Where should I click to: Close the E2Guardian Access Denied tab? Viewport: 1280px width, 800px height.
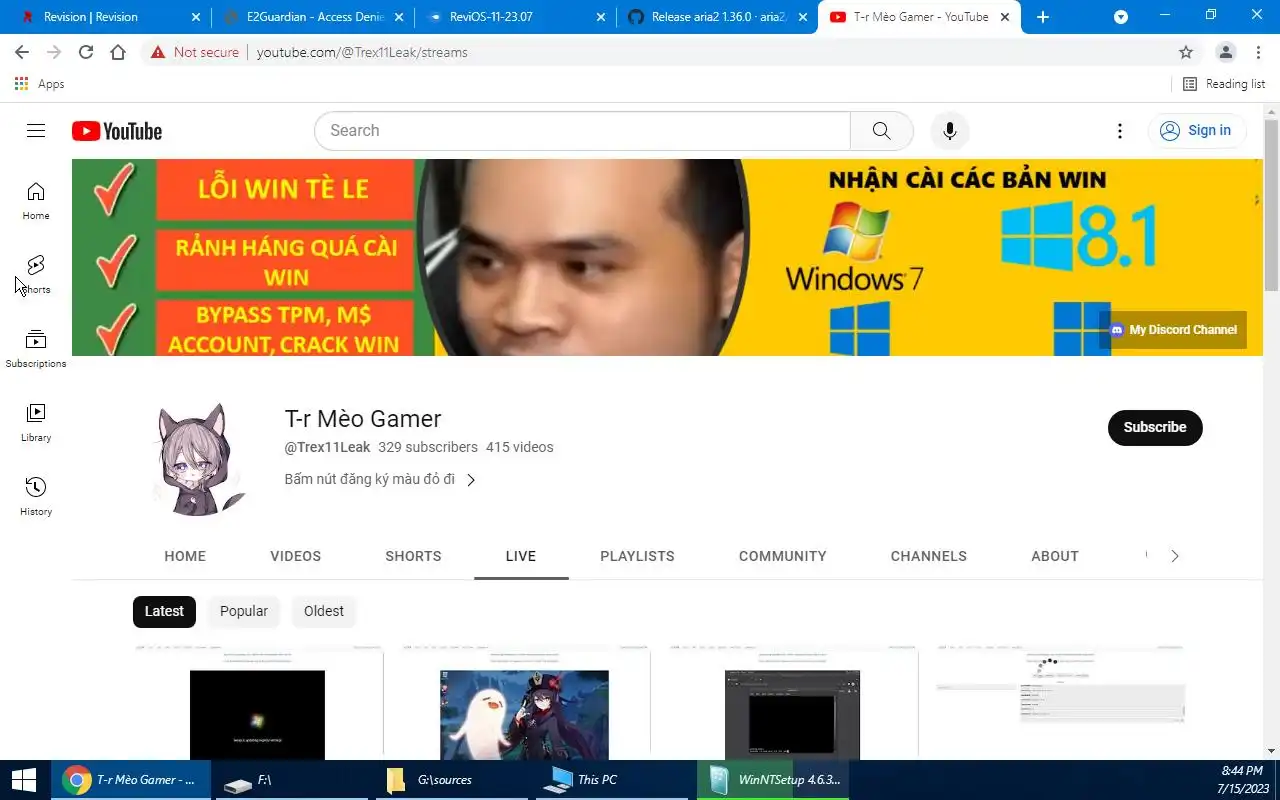click(397, 17)
